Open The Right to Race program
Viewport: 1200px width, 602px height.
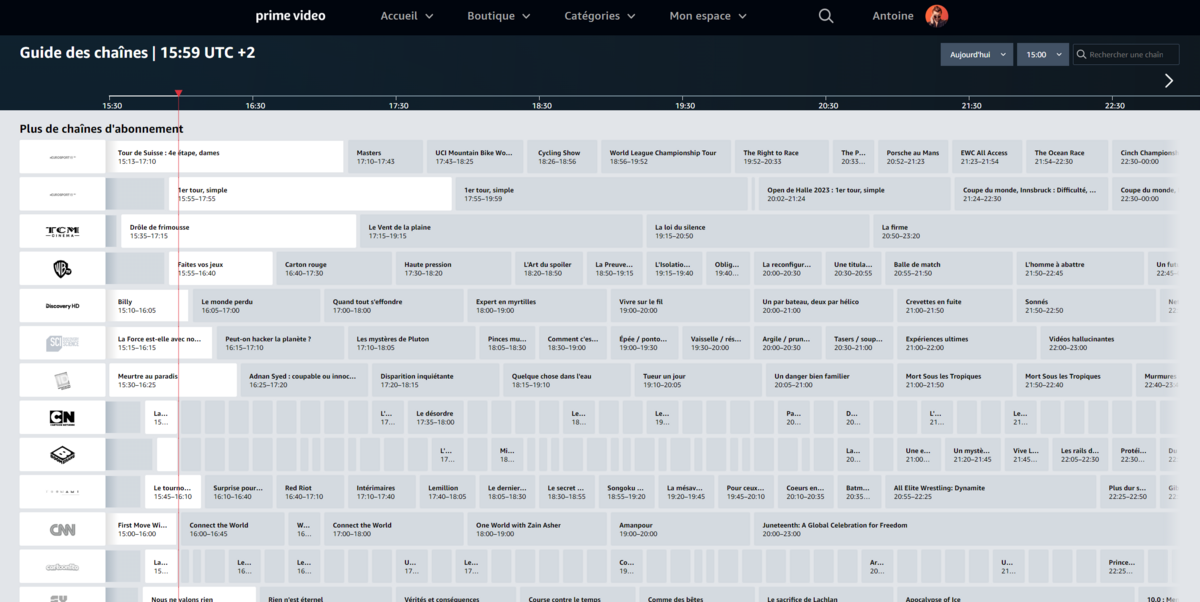coord(782,157)
